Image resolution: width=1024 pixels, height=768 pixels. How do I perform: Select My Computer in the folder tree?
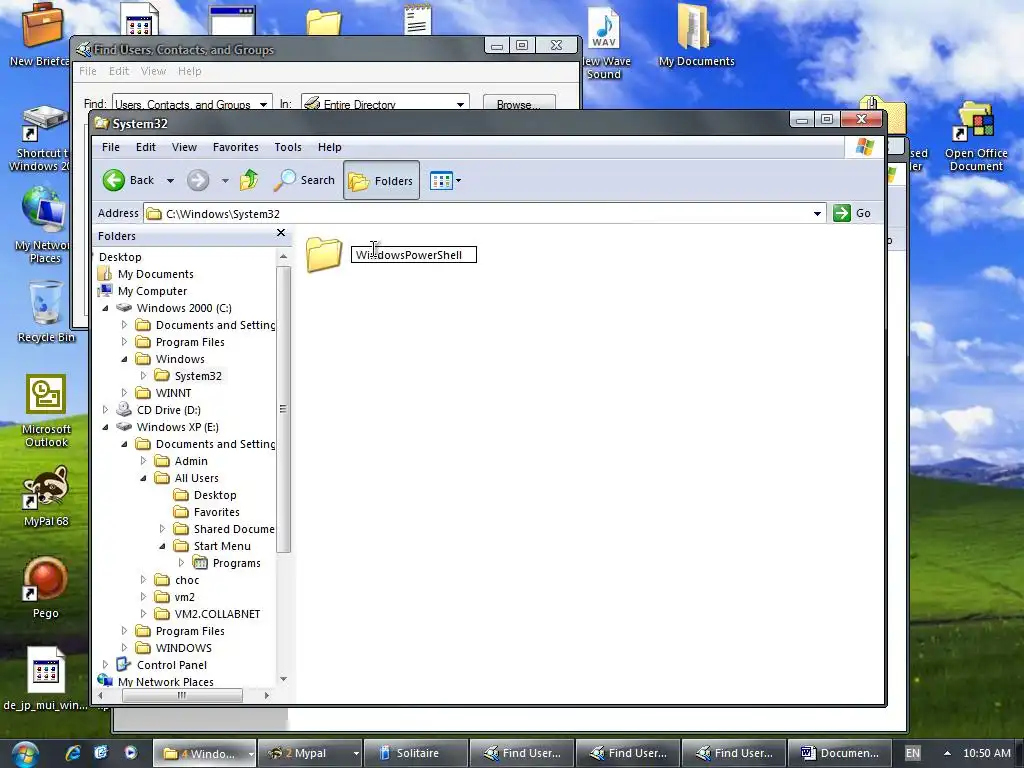[152, 291]
